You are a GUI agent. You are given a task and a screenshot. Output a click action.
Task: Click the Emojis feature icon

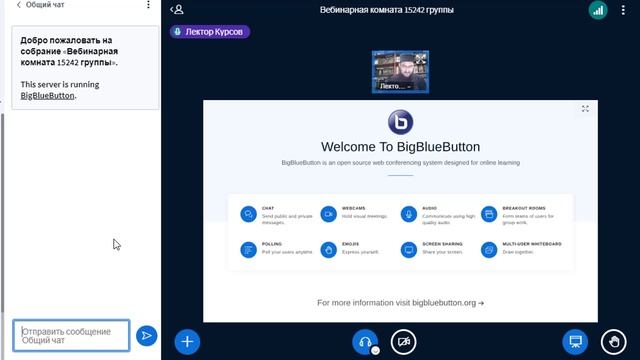tap(329, 250)
